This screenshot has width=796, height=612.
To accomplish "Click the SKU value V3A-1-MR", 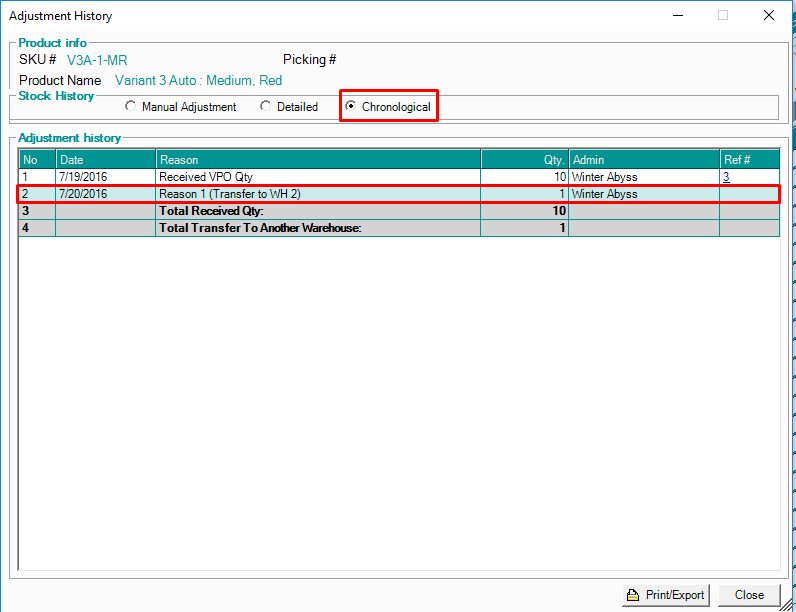I will coord(97,60).
